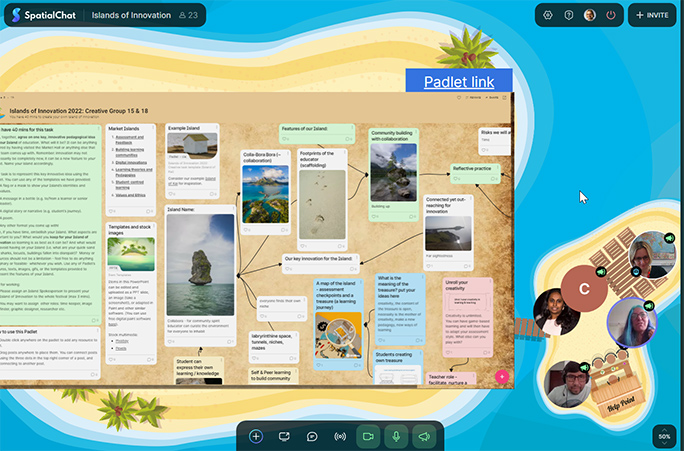
Task: Click the 50% zoom level control
Action: [x=664, y=436]
